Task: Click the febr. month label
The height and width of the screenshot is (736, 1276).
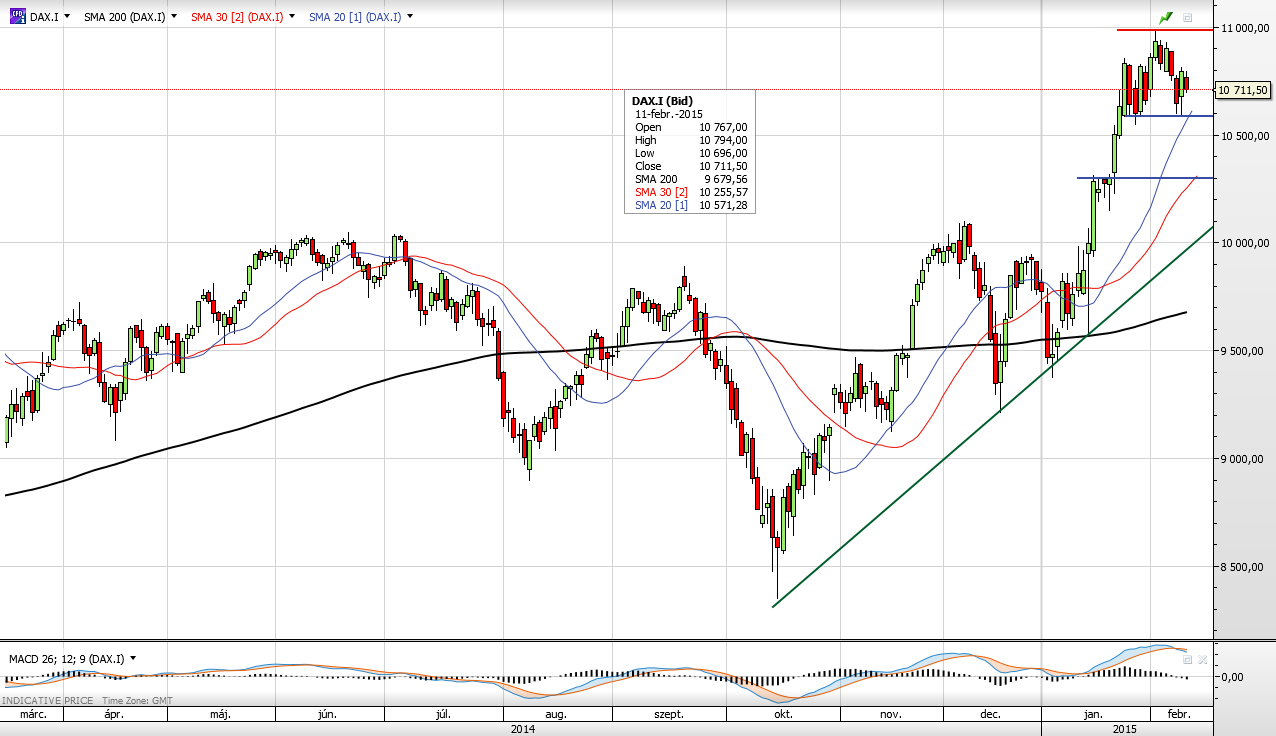Action: click(x=1178, y=715)
